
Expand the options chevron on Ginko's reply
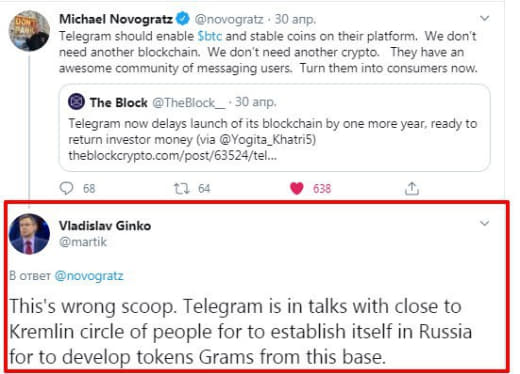coord(484,223)
